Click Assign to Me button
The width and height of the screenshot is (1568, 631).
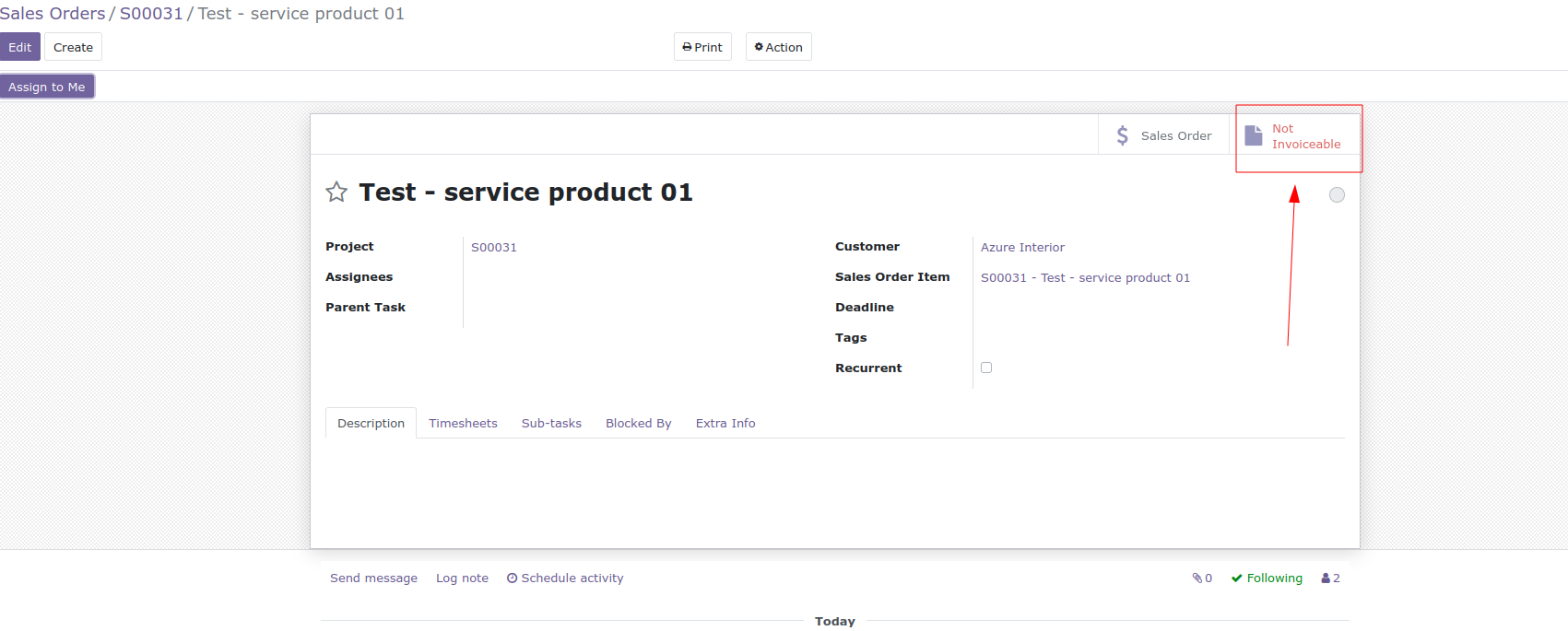pyautogui.click(x=47, y=87)
